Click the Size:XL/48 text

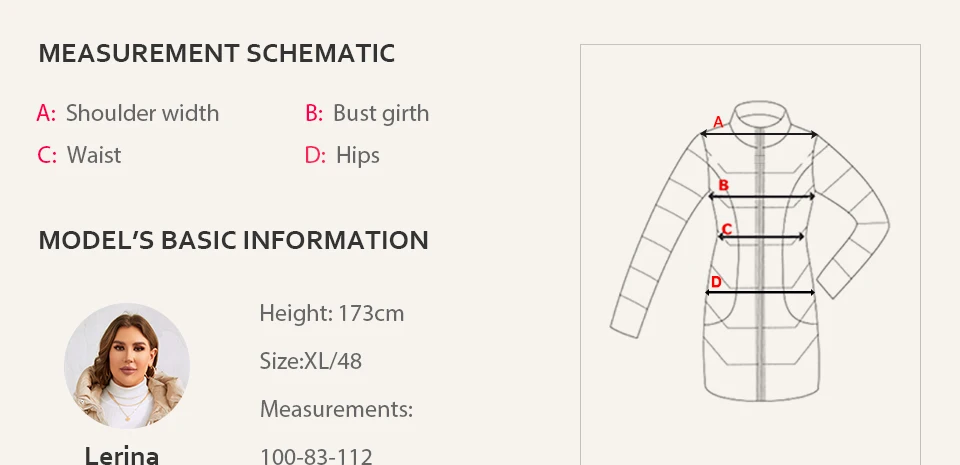310,361
